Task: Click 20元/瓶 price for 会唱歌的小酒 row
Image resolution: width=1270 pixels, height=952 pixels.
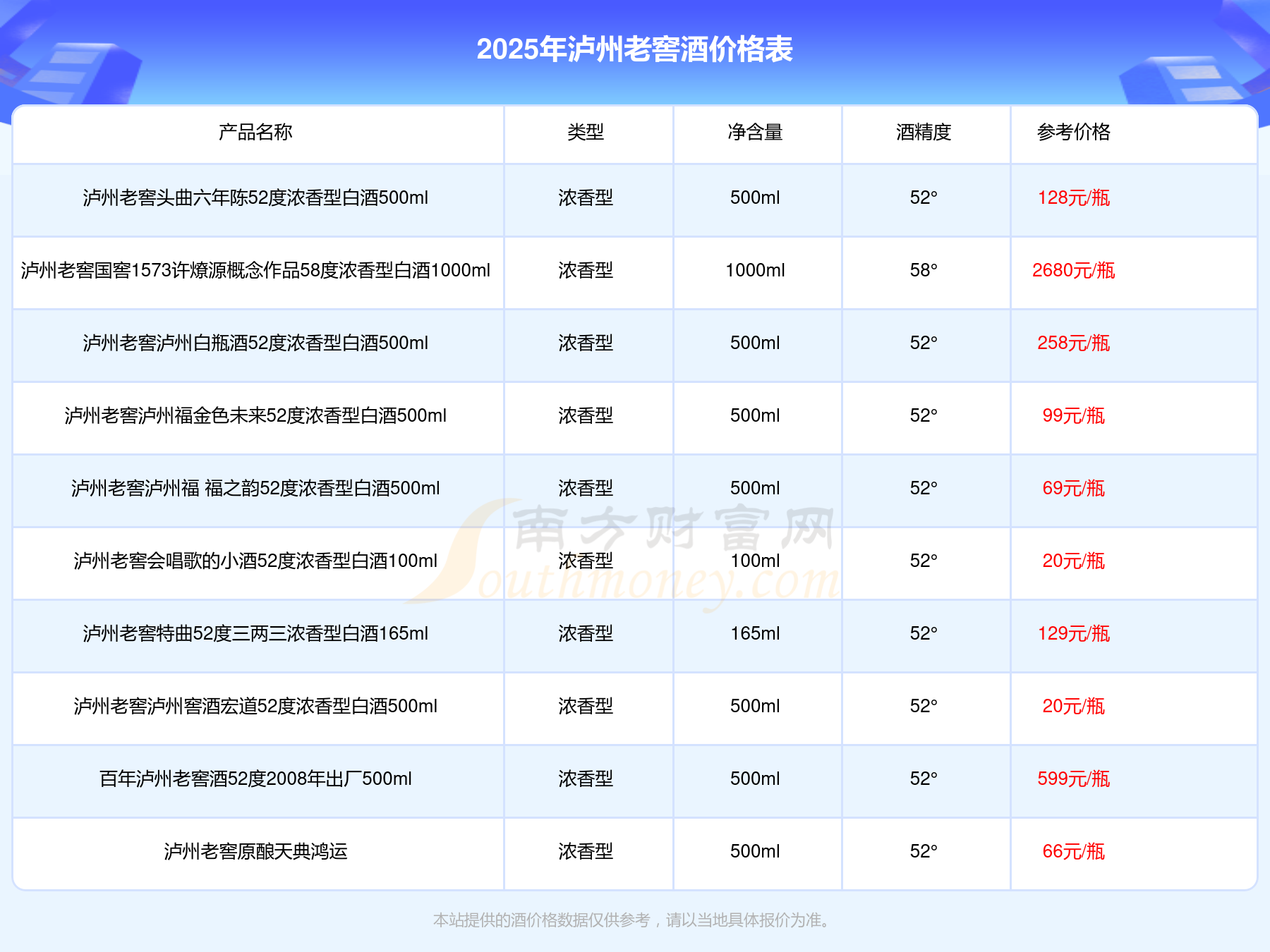Action: (1074, 561)
